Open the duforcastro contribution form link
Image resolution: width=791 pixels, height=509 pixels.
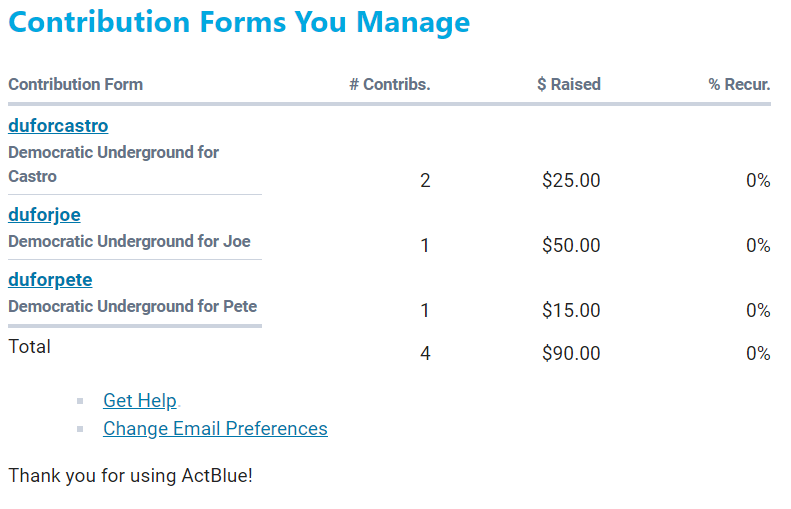coord(58,126)
